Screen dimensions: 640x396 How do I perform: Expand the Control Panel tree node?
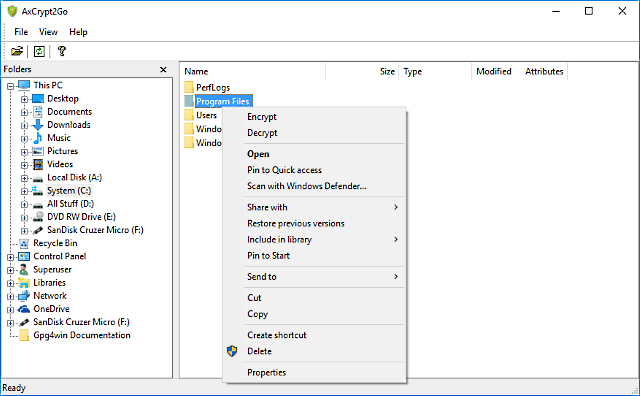(10, 257)
